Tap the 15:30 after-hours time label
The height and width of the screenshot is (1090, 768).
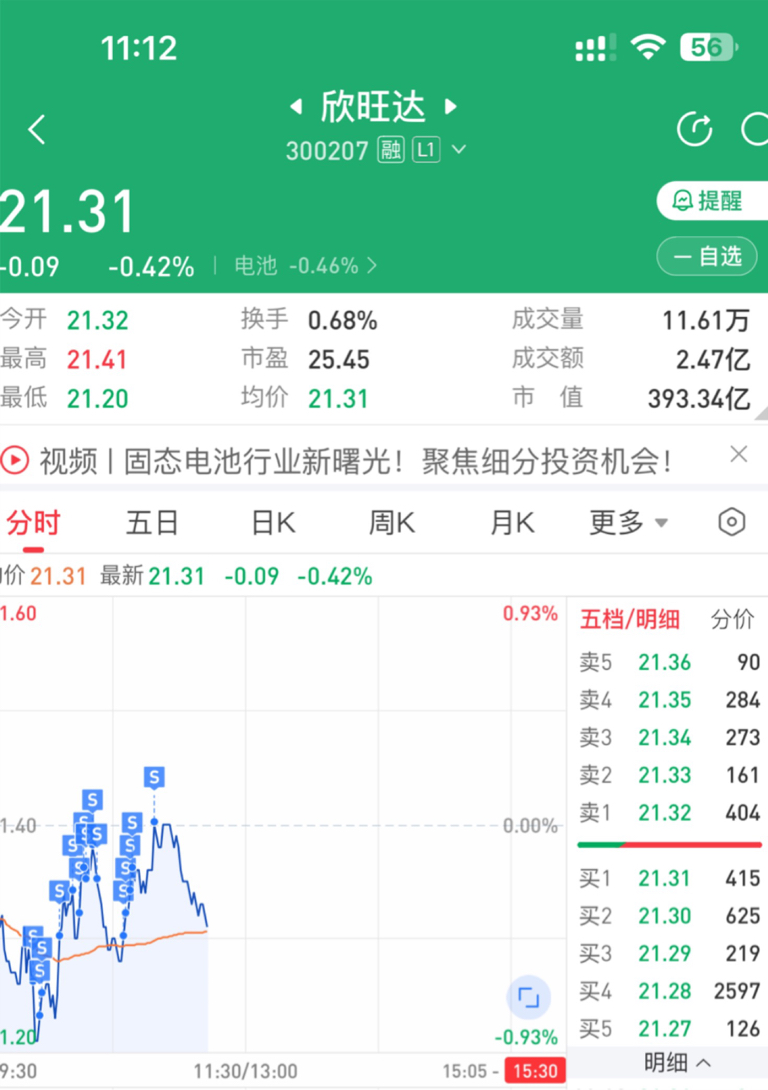pyautogui.click(x=535, y=1071)
